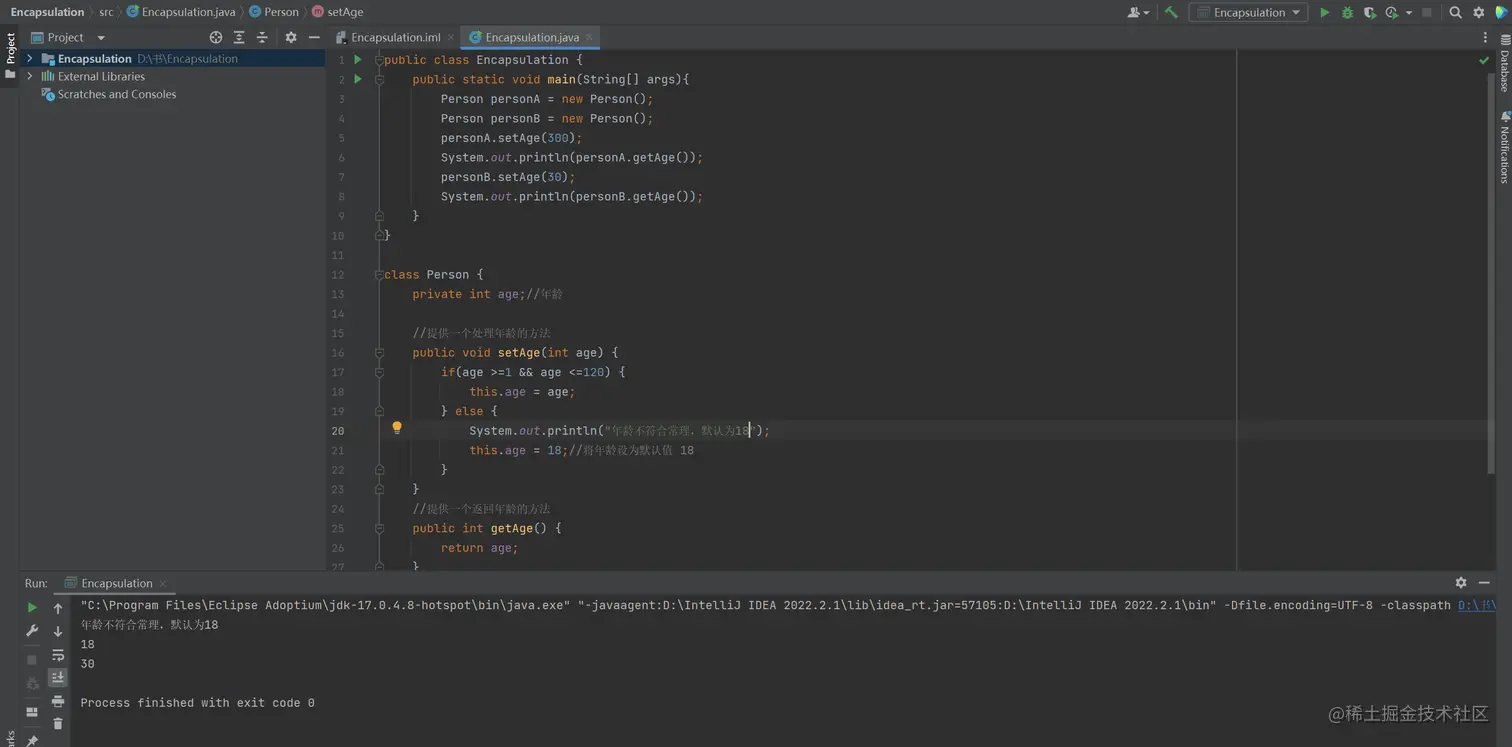This screenshot has width=1512, height=747.
Task: Switch to Encapsulation.java editor tab
Action: point(532,37)
